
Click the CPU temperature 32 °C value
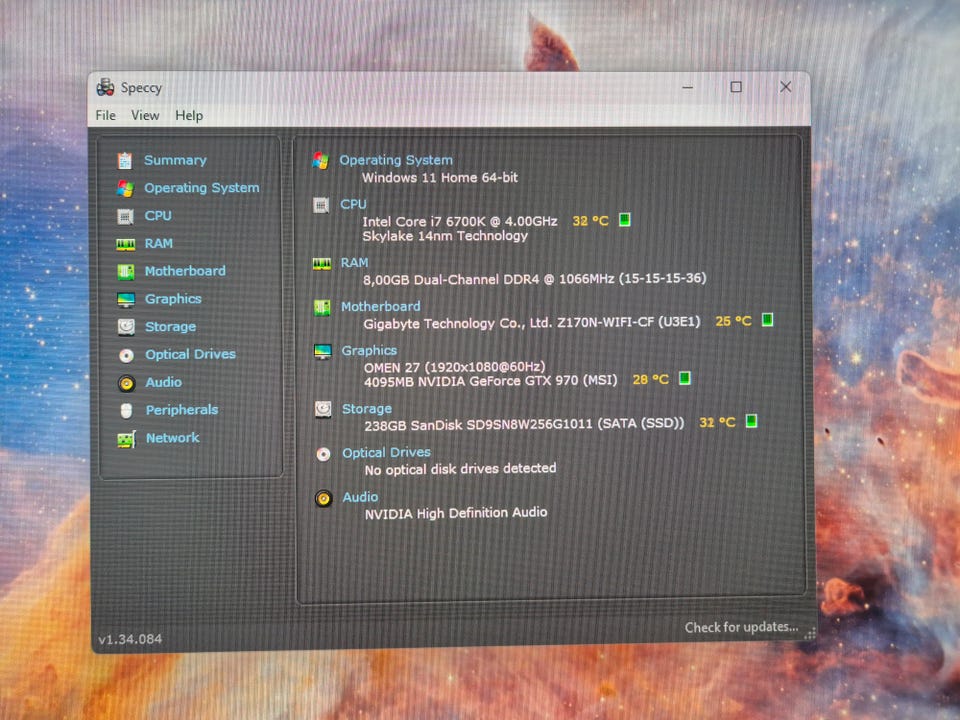[590, 221]
